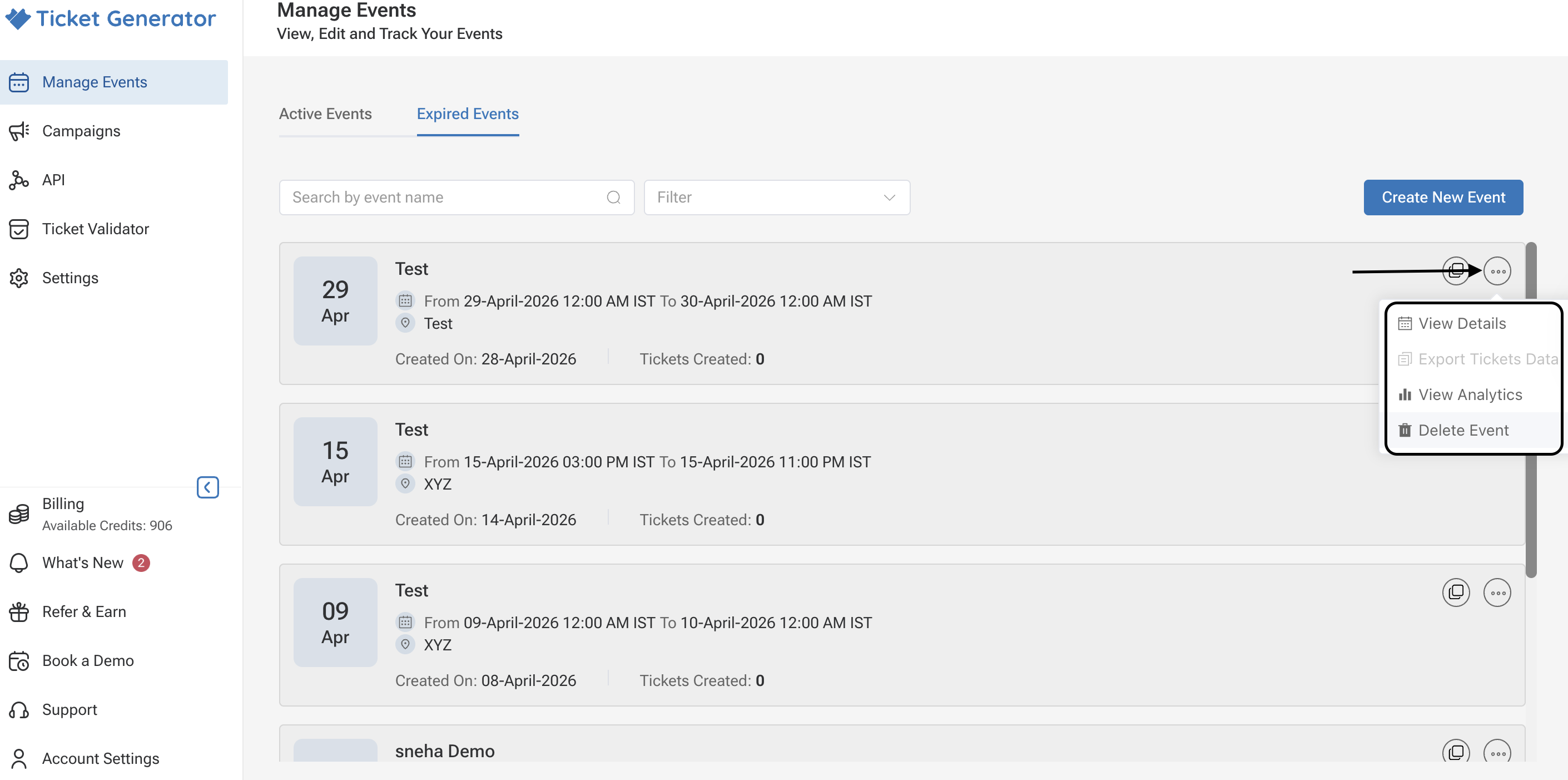Click the calendar icon on 15 Apr event
Image resolution: width=1568 pixels, height=780 pixels.
pos(405,462)
